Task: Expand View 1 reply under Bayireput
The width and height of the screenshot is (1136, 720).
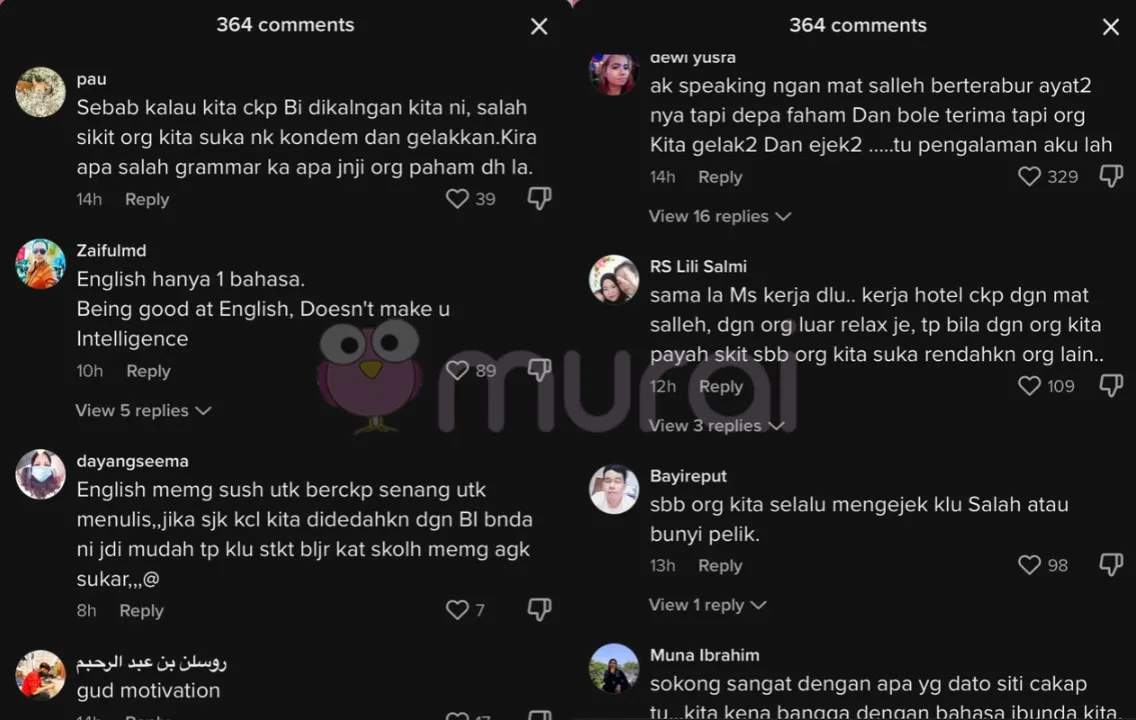Action: (707, 605)
